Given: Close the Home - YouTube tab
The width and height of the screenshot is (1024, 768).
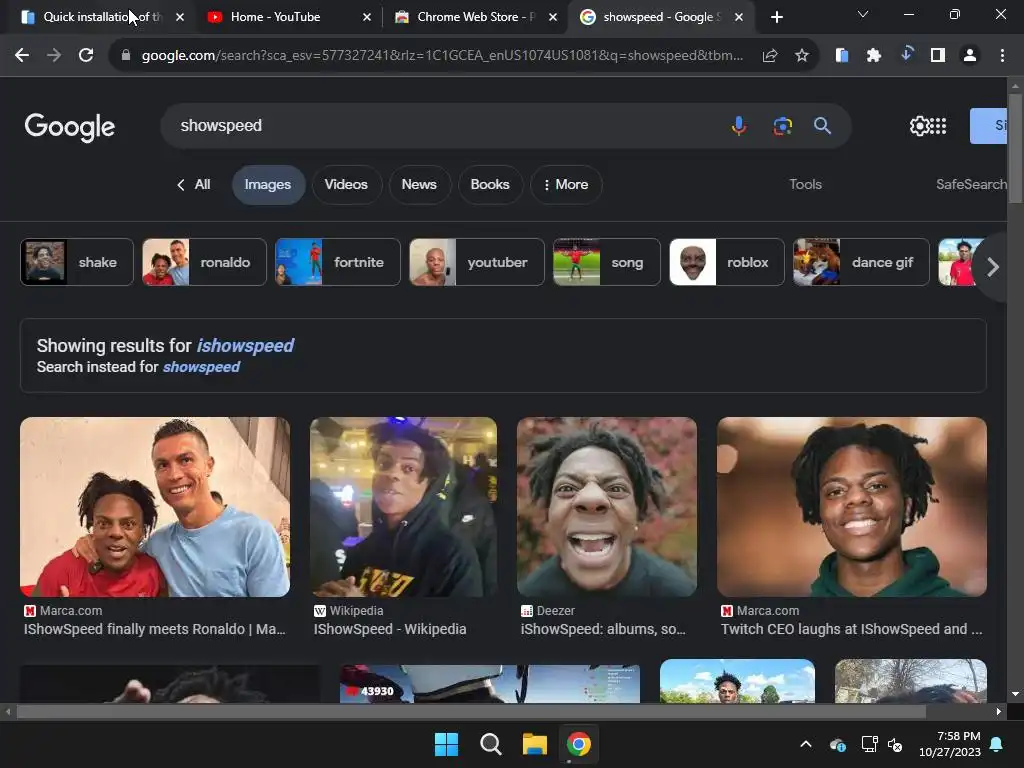Looking at the screenshot, I should point(367,17).
